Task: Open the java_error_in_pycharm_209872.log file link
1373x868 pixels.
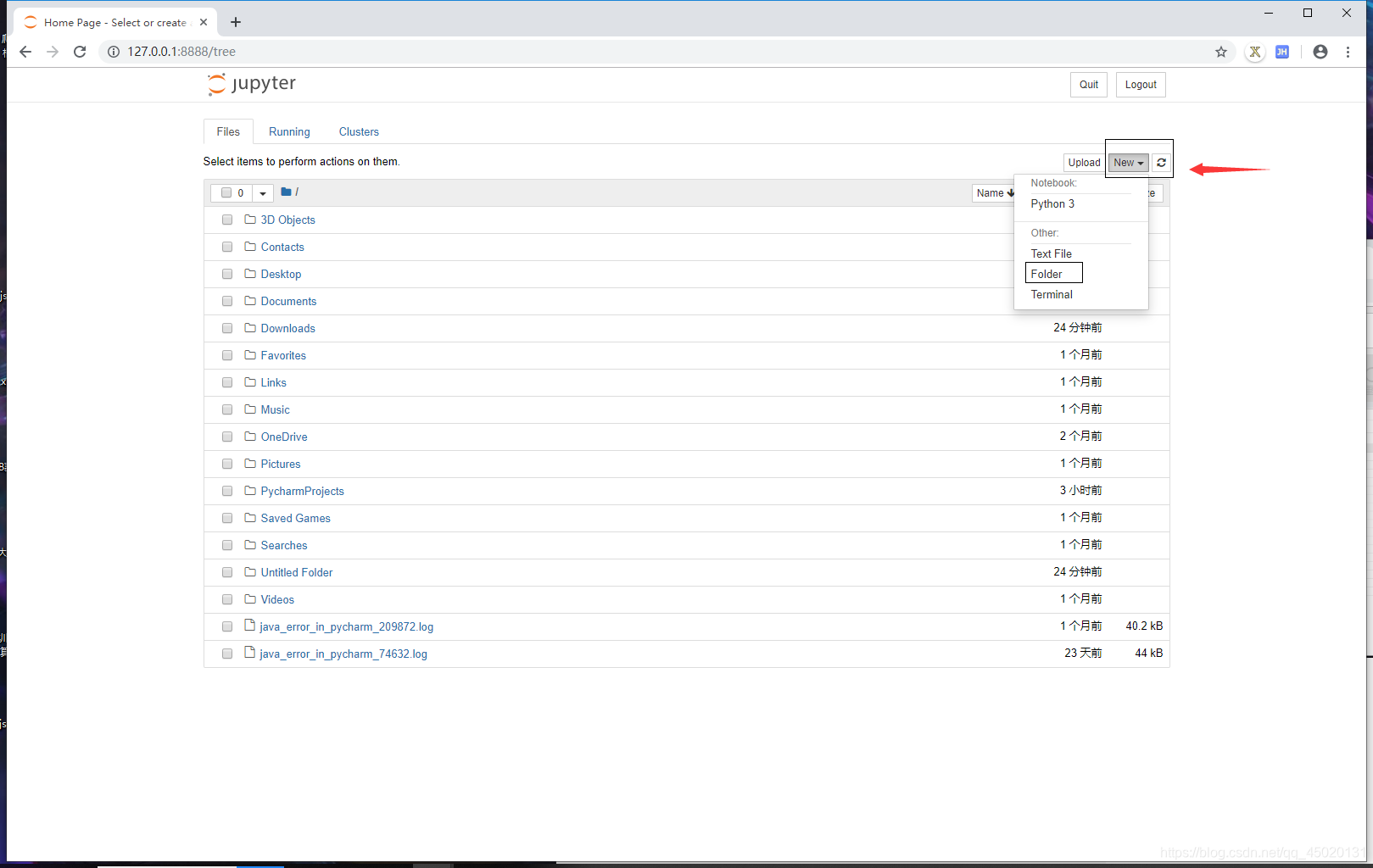Action: click(346, 626)
